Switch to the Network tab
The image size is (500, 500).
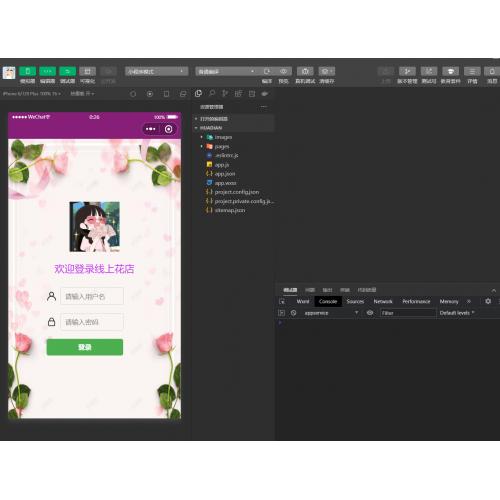[x=383, y=301]
